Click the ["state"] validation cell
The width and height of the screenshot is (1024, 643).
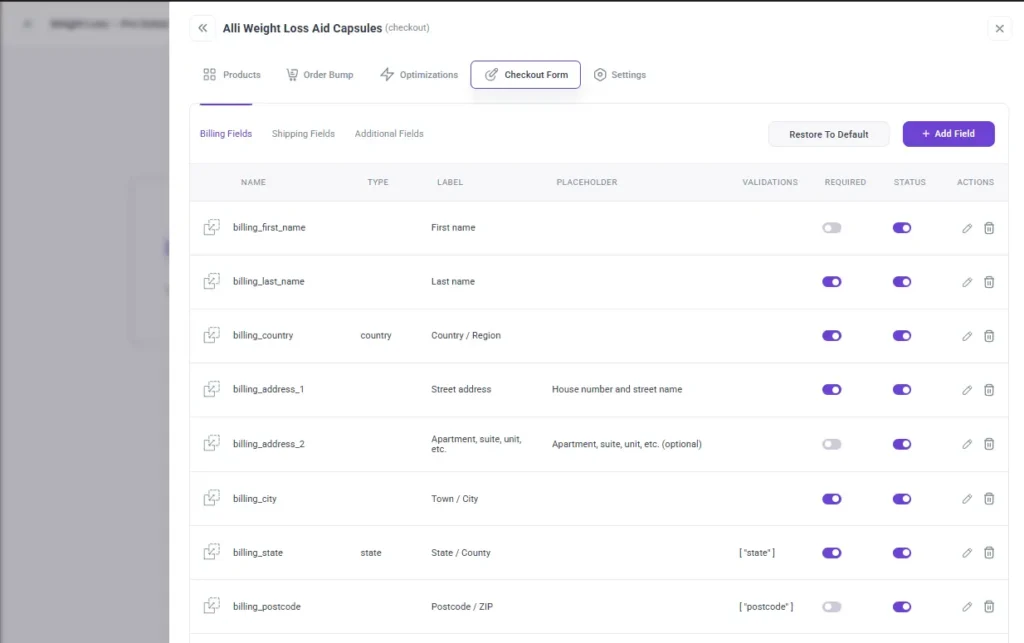[757, 552]
